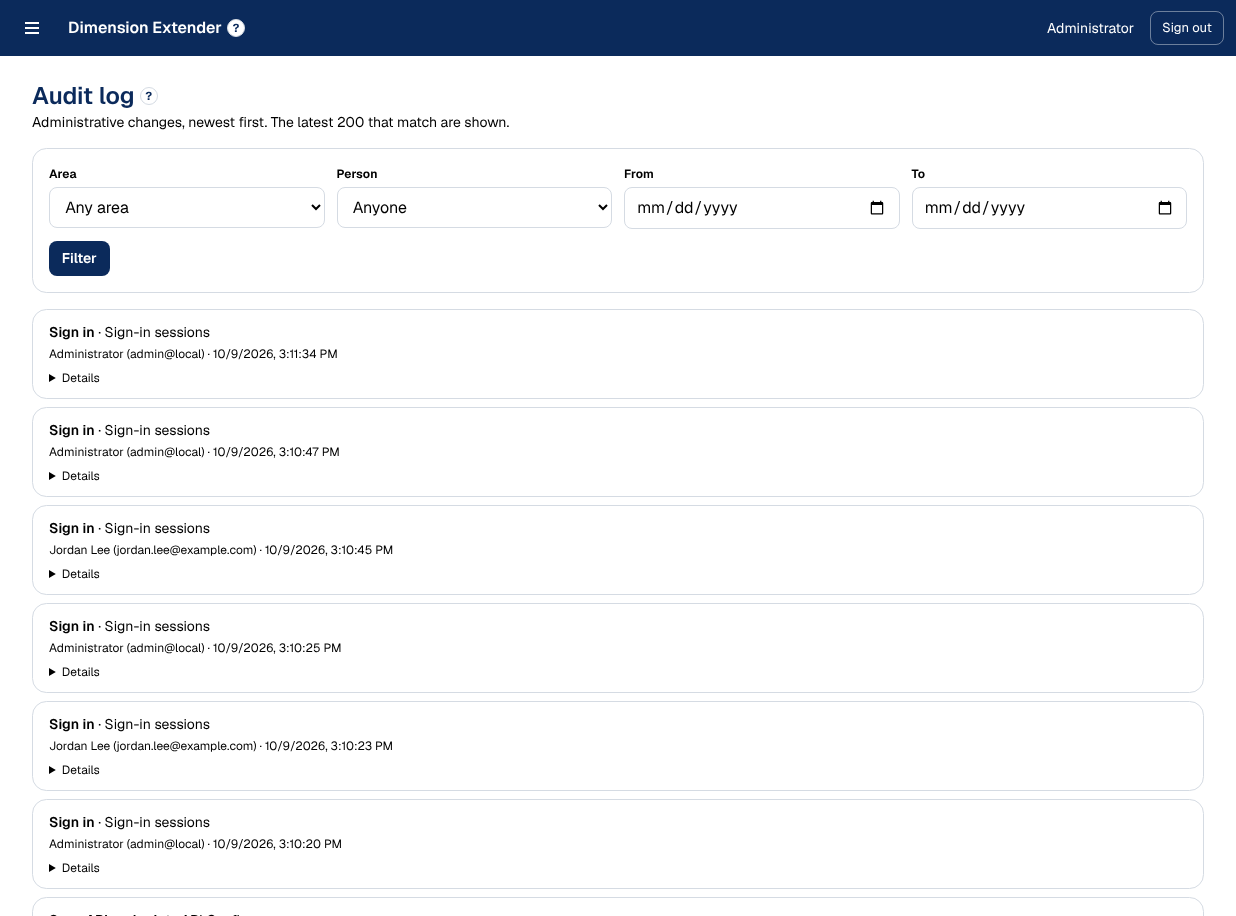Open calendar picker in To date field
Viewport: 1236px width, 916px height.
coord(1165,208)
